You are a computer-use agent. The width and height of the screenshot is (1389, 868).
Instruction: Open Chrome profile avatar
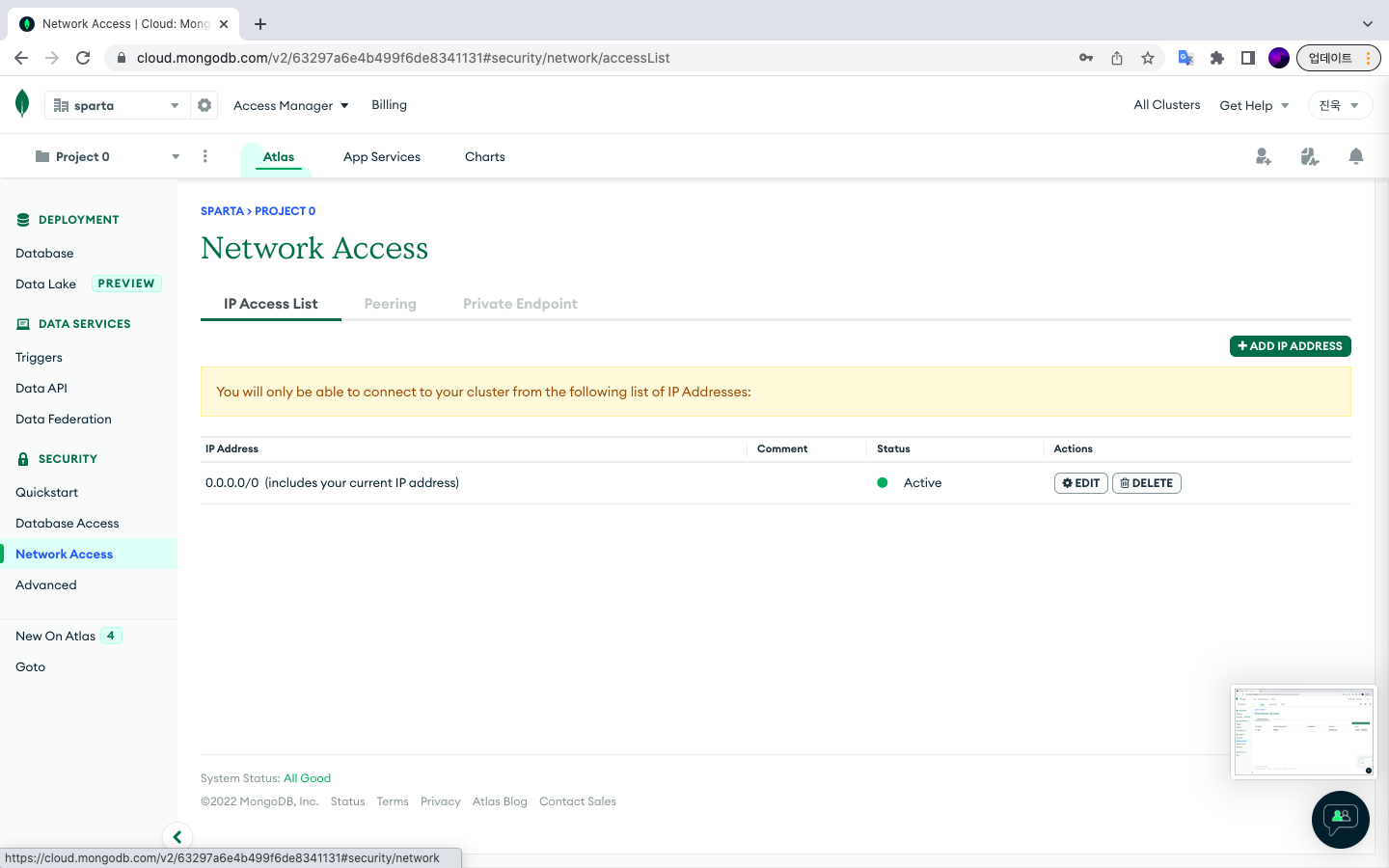tap(1279, 58)
